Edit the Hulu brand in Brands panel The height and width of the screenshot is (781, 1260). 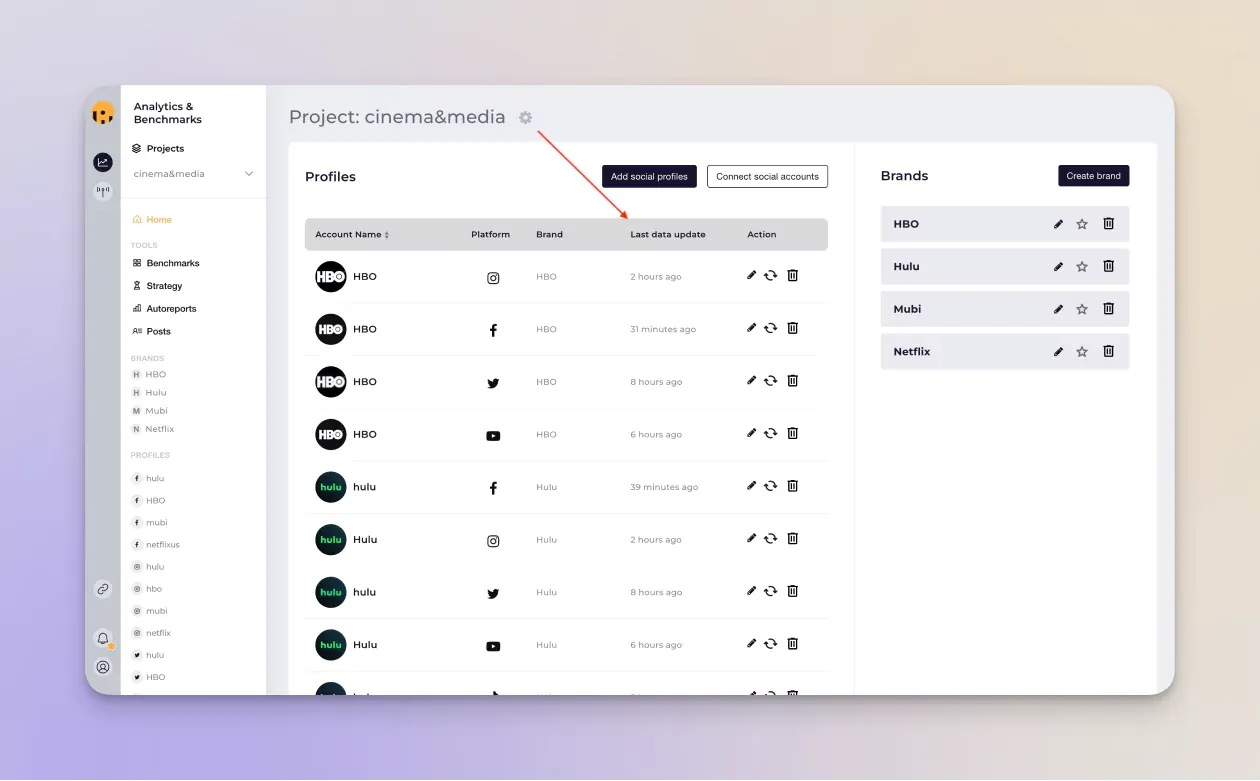point(1059,267)
